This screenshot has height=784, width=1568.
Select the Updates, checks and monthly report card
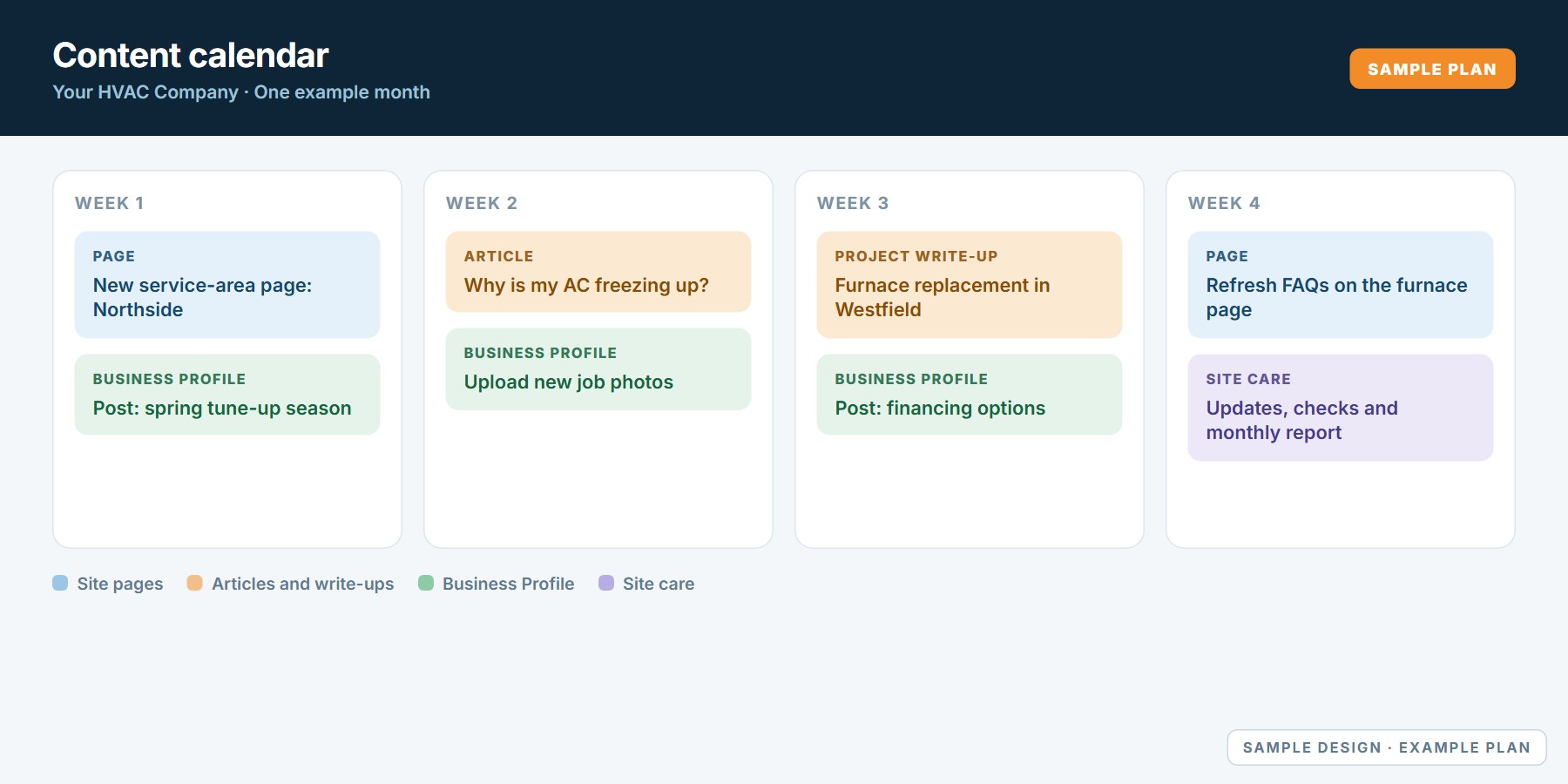tap(1341, 408)
